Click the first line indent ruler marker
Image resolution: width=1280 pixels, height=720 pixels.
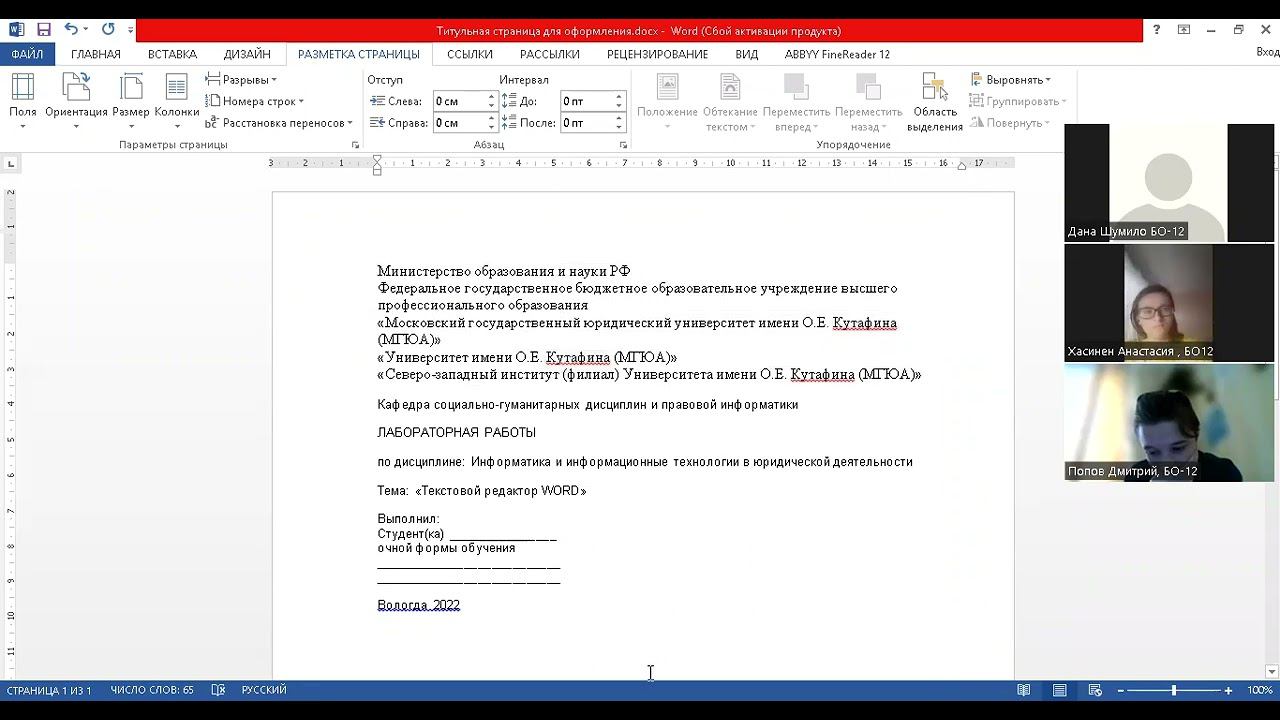coord(377,159)
